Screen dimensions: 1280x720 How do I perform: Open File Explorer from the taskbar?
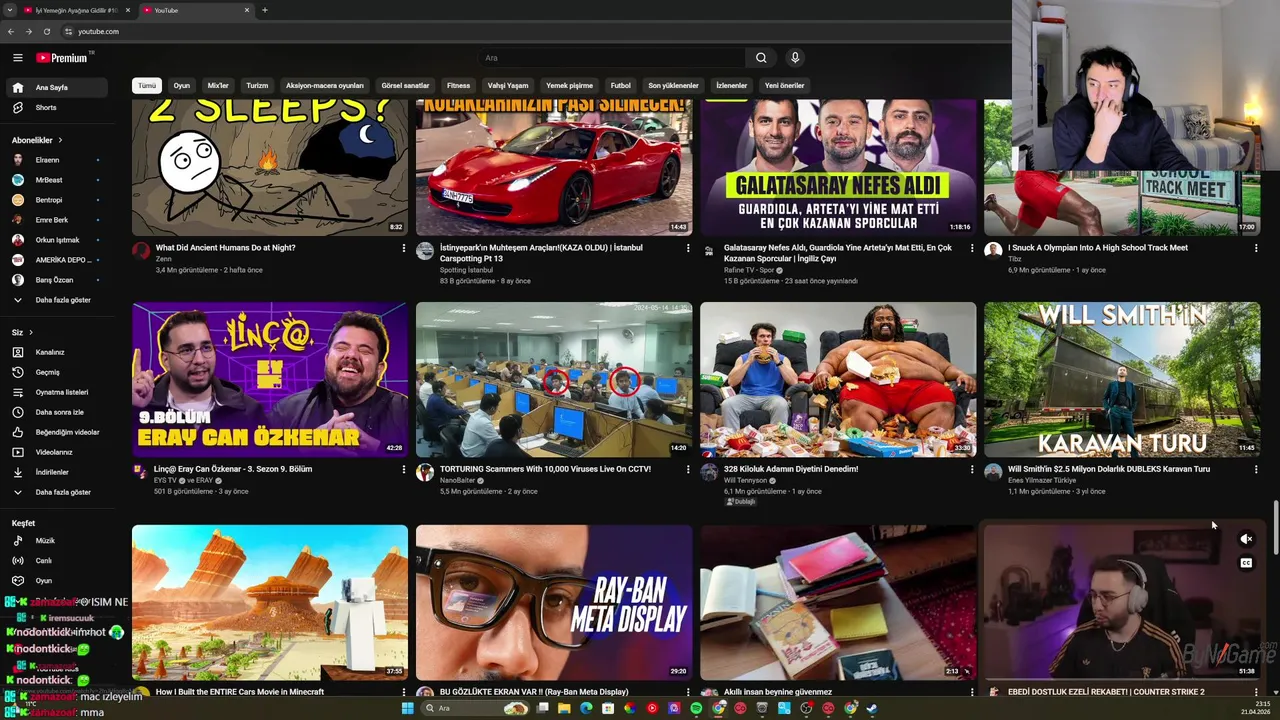click(564, 708)
